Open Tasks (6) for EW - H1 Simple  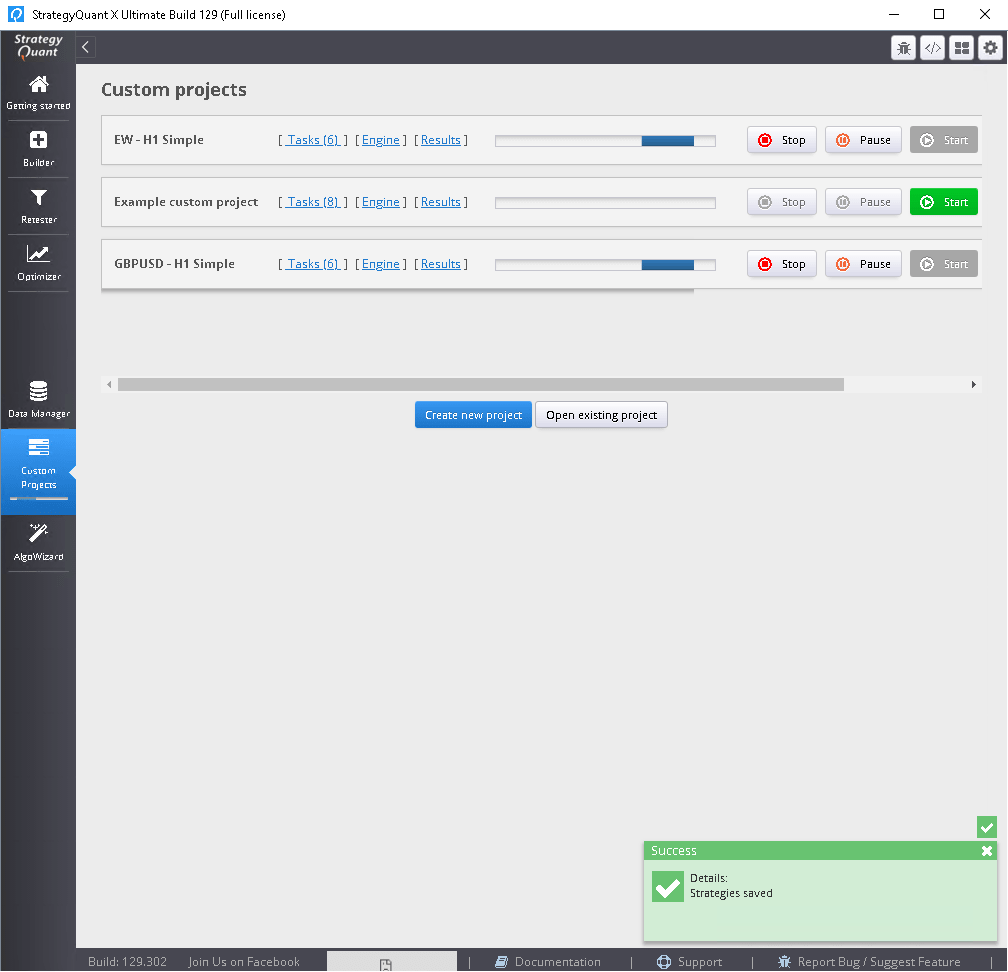[x=313, y=140]
